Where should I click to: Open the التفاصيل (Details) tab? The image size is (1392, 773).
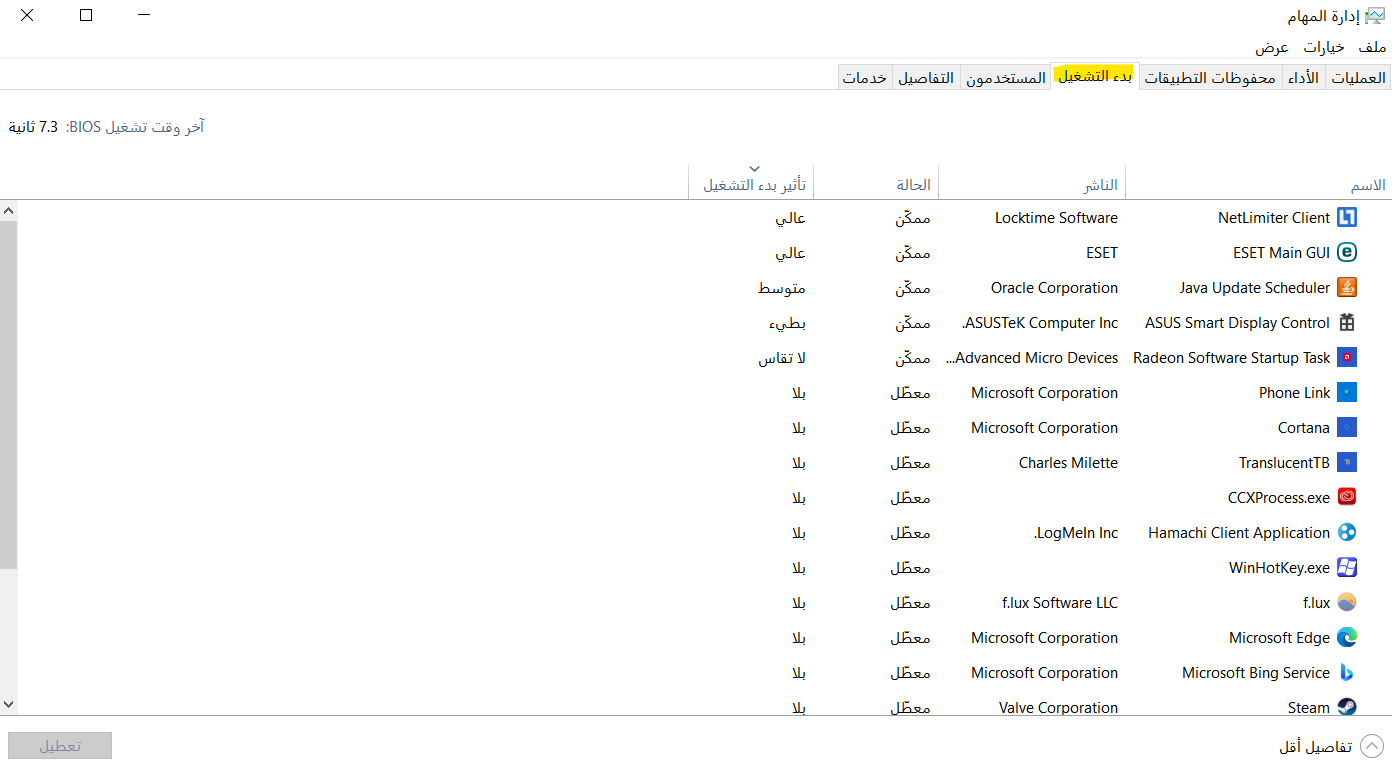[926, 78]
